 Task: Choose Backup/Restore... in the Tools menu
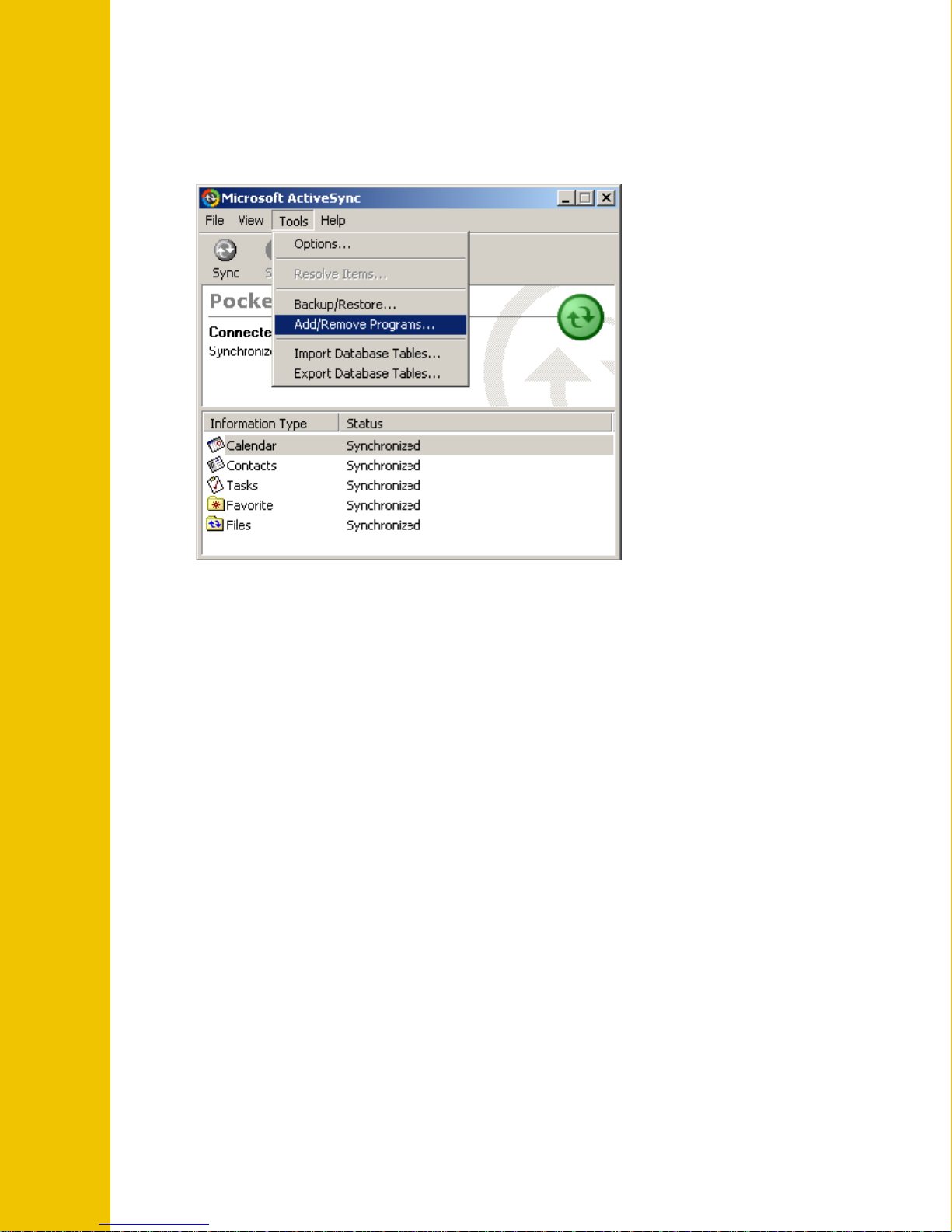(371, 305)
